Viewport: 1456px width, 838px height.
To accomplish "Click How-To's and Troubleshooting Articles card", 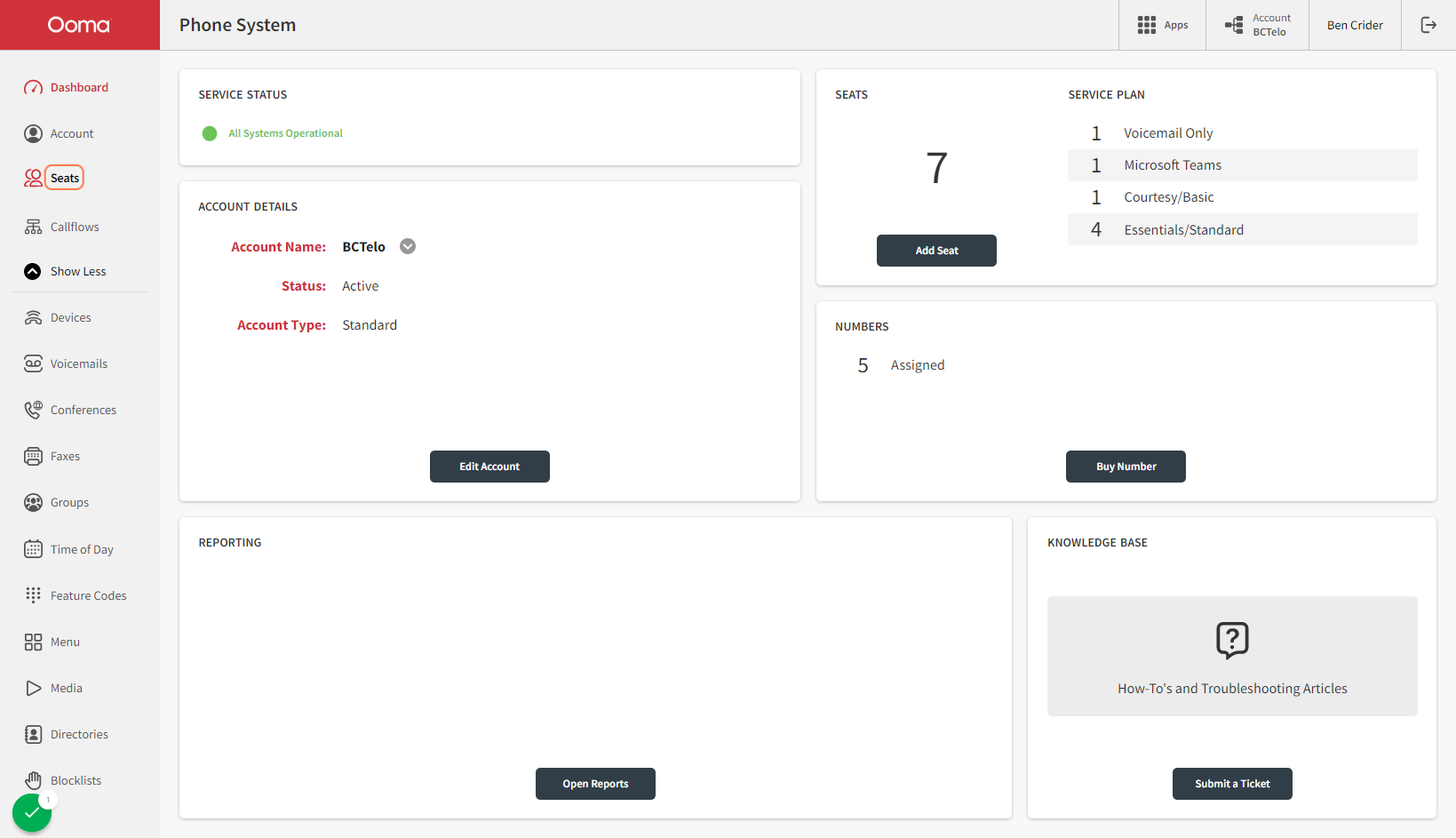I will 1232,656.
